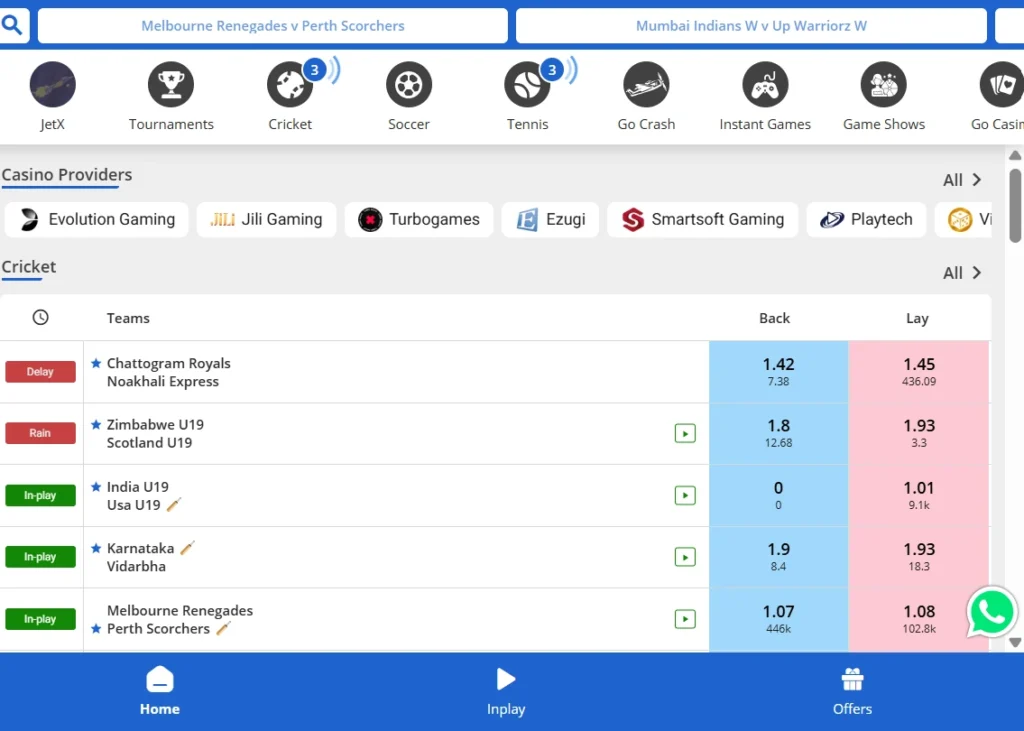This screenshot has height=731, width=1024.
Task: Pick the 1.42 Back odds cell
Action: click(778, 371)
